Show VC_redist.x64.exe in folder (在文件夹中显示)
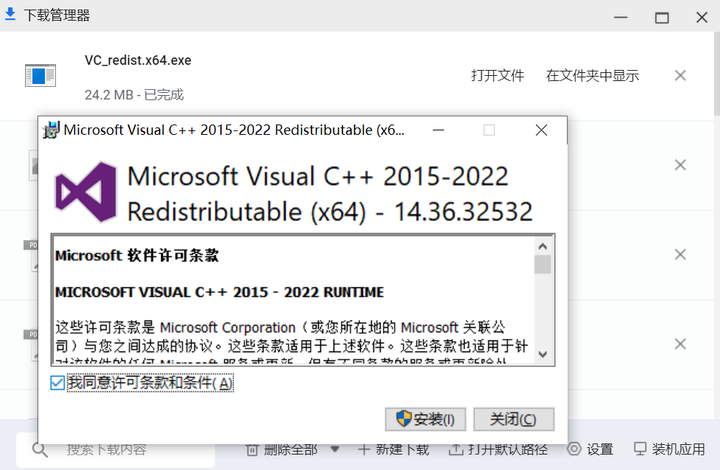 (x=592, y=75)
